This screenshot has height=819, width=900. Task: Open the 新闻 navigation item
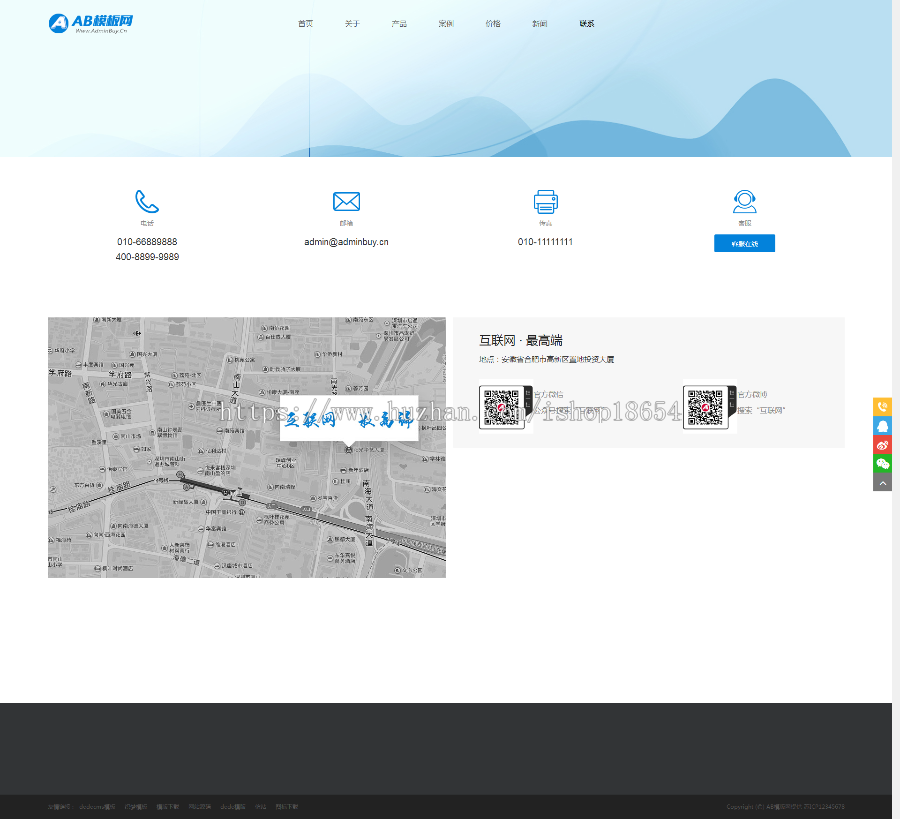[x=540, y=24]
